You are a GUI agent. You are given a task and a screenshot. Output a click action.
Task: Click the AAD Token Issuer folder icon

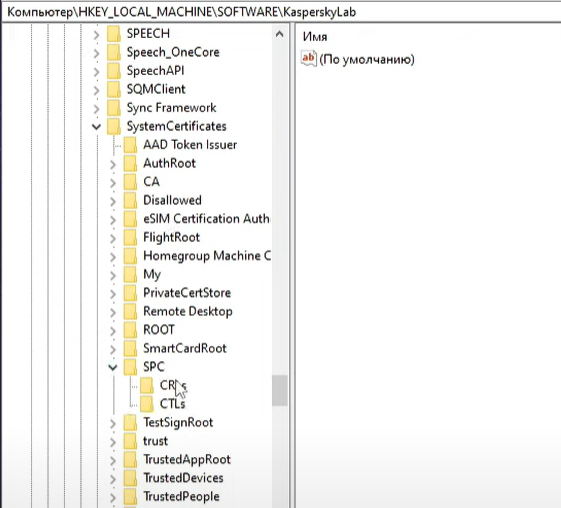[130, 145]
